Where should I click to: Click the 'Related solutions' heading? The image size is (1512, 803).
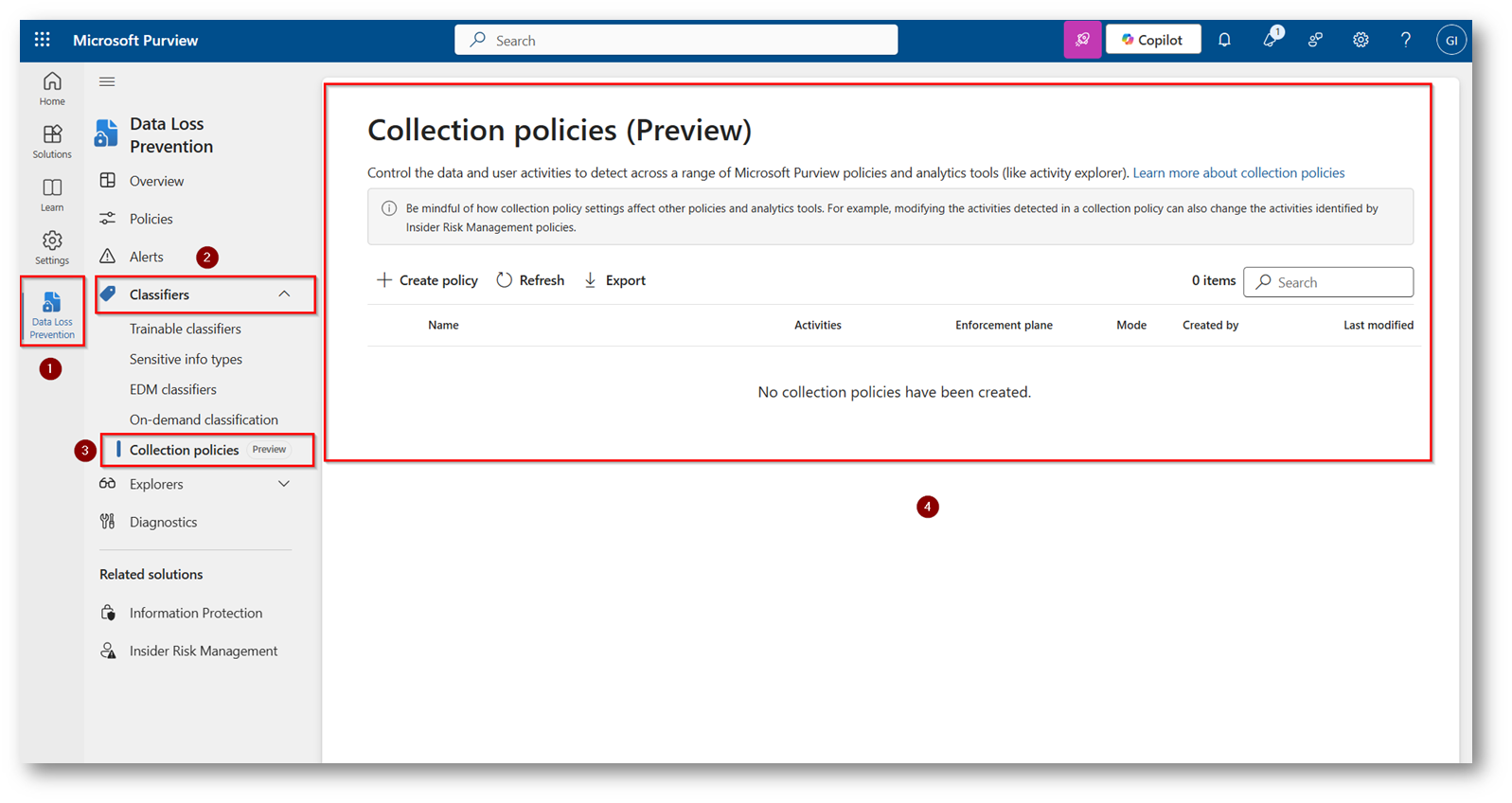tap(151, 574)
